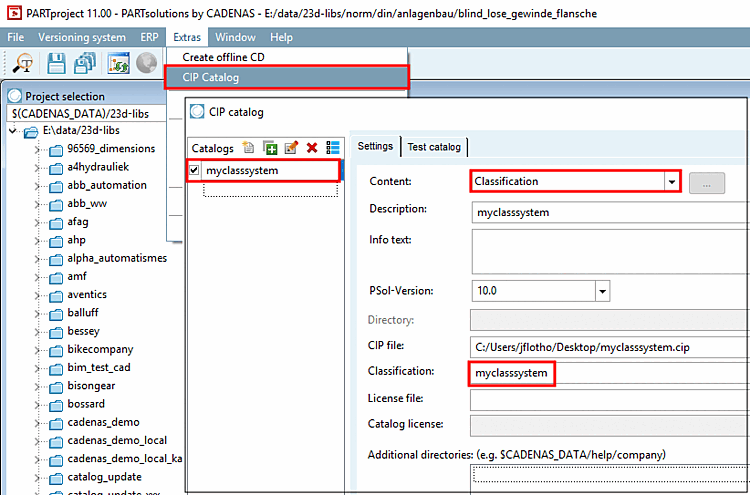
Task: Click the text search magnifier toolbar icon
Action: 22,63
